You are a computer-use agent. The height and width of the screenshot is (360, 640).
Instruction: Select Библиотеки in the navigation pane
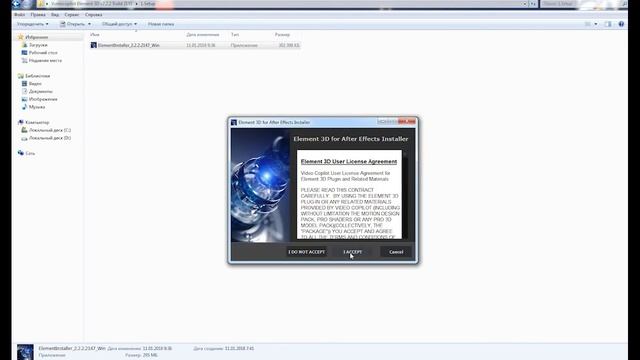click(x=38, y=76)
